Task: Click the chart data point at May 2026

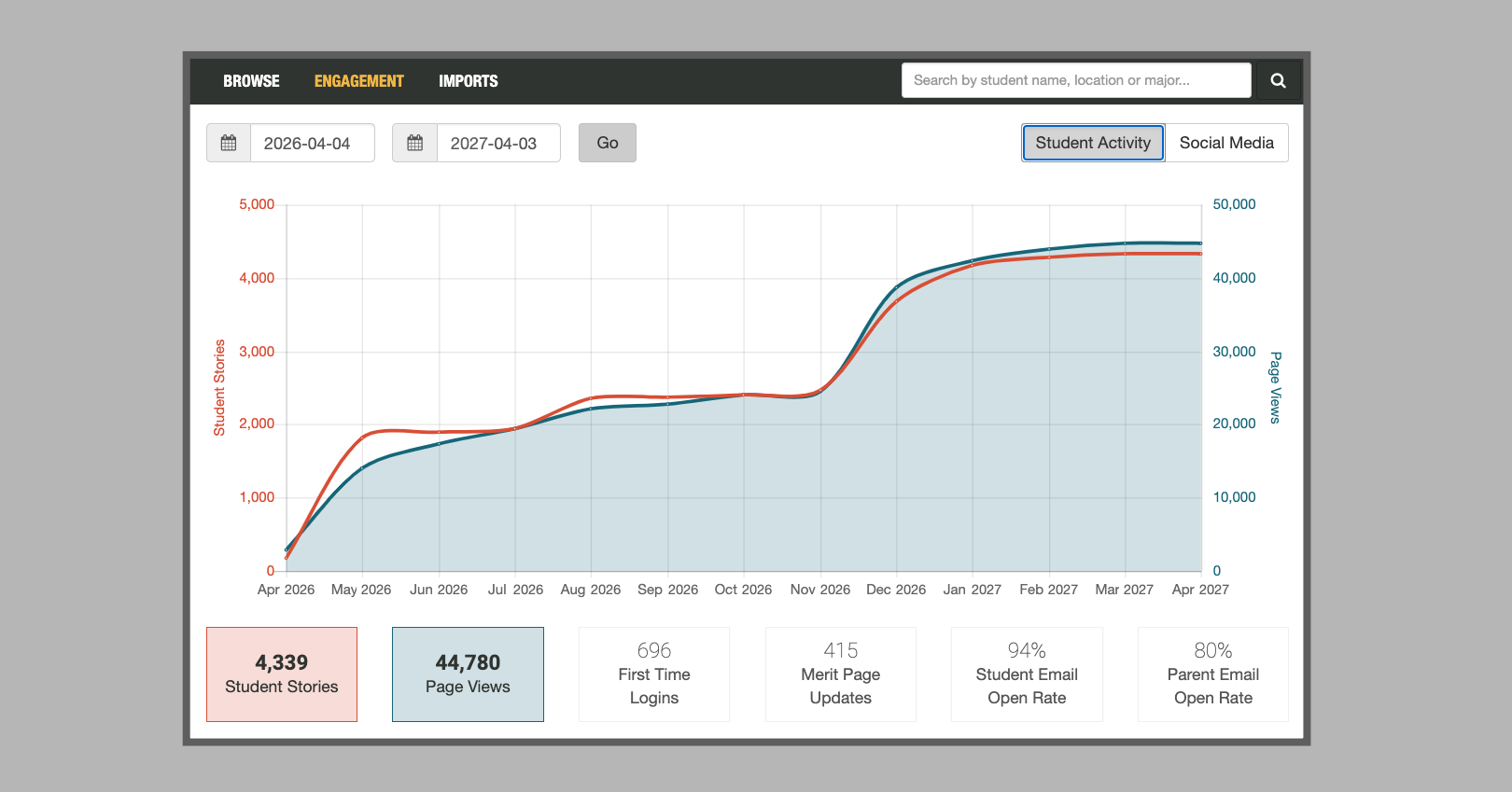Action: tap(363, 437)
